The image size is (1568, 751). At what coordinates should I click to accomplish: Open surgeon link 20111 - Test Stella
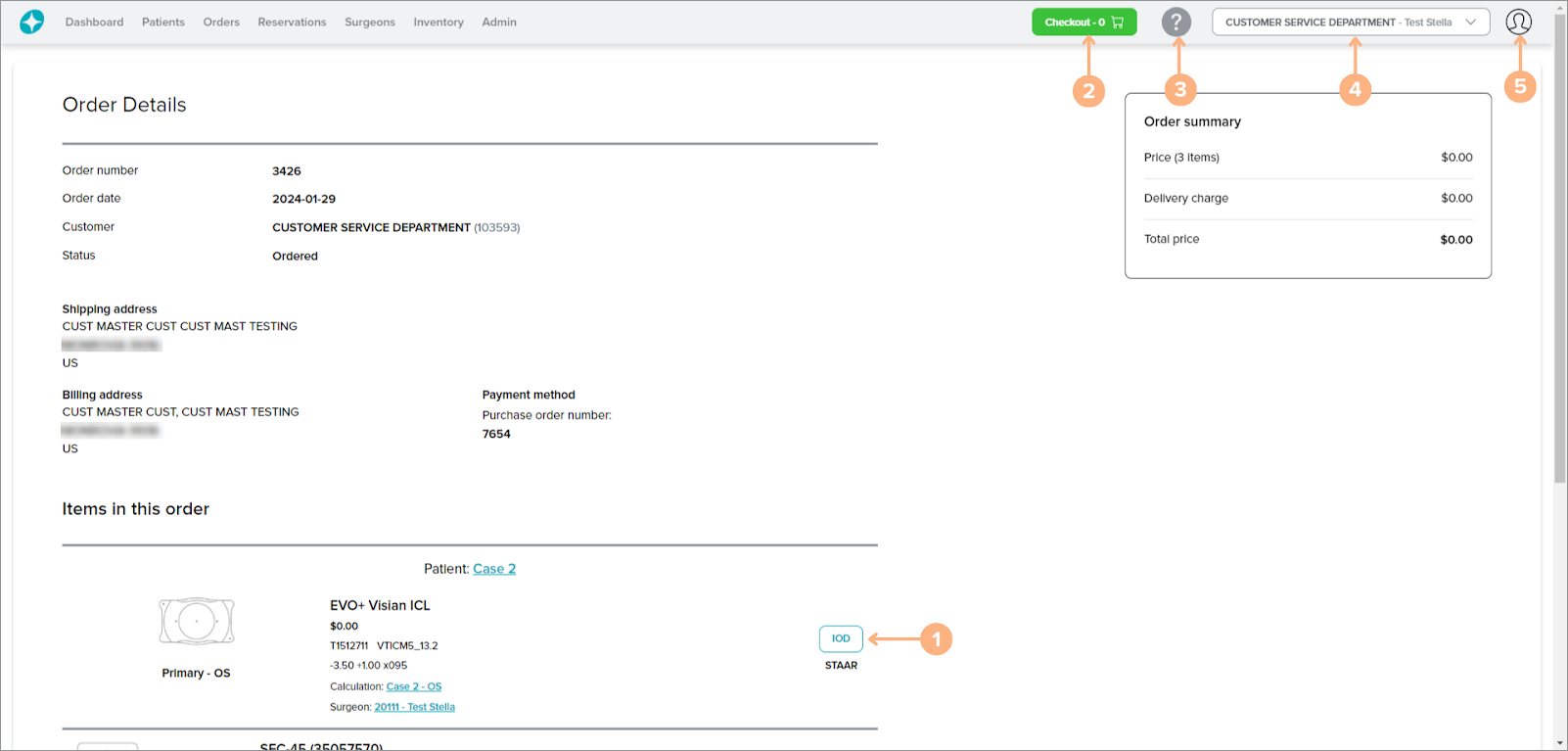(x=414, y=707)
